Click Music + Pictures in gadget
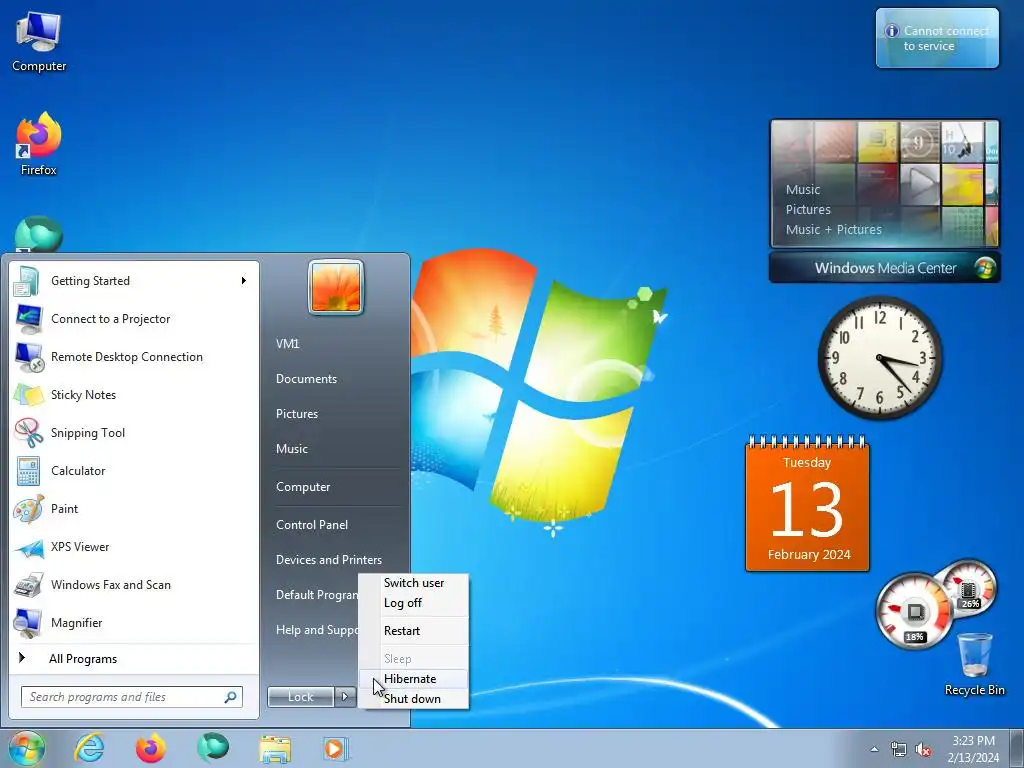Viewport: 1024px width, 768px height. (833, 230)
